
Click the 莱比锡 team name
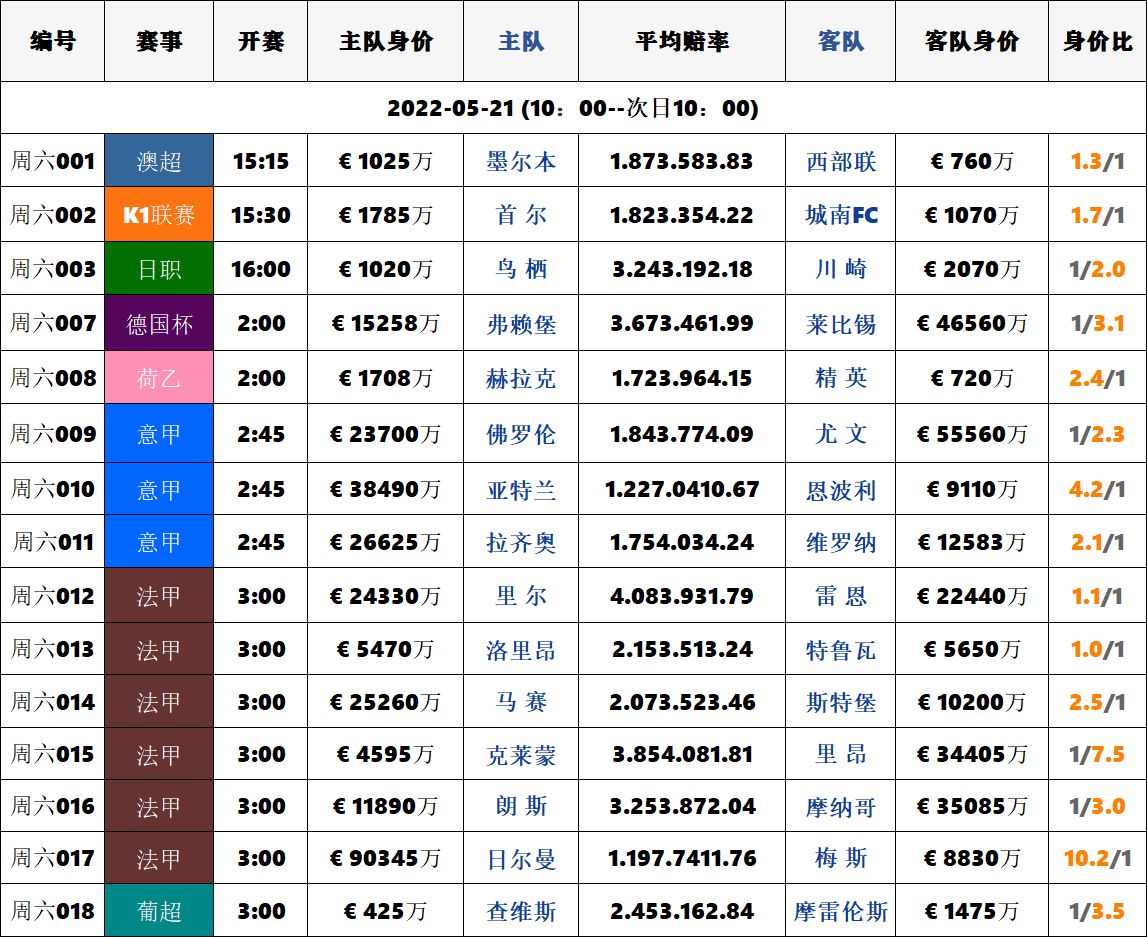pos(840,324)
